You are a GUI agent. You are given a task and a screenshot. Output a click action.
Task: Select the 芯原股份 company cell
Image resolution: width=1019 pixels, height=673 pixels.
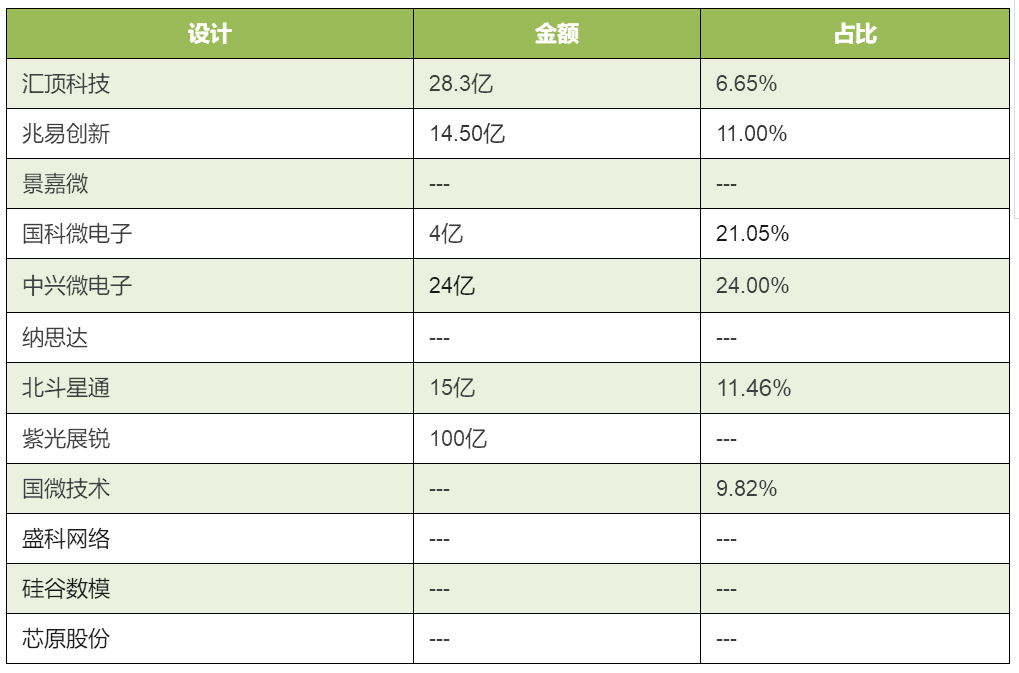(210, 639)
